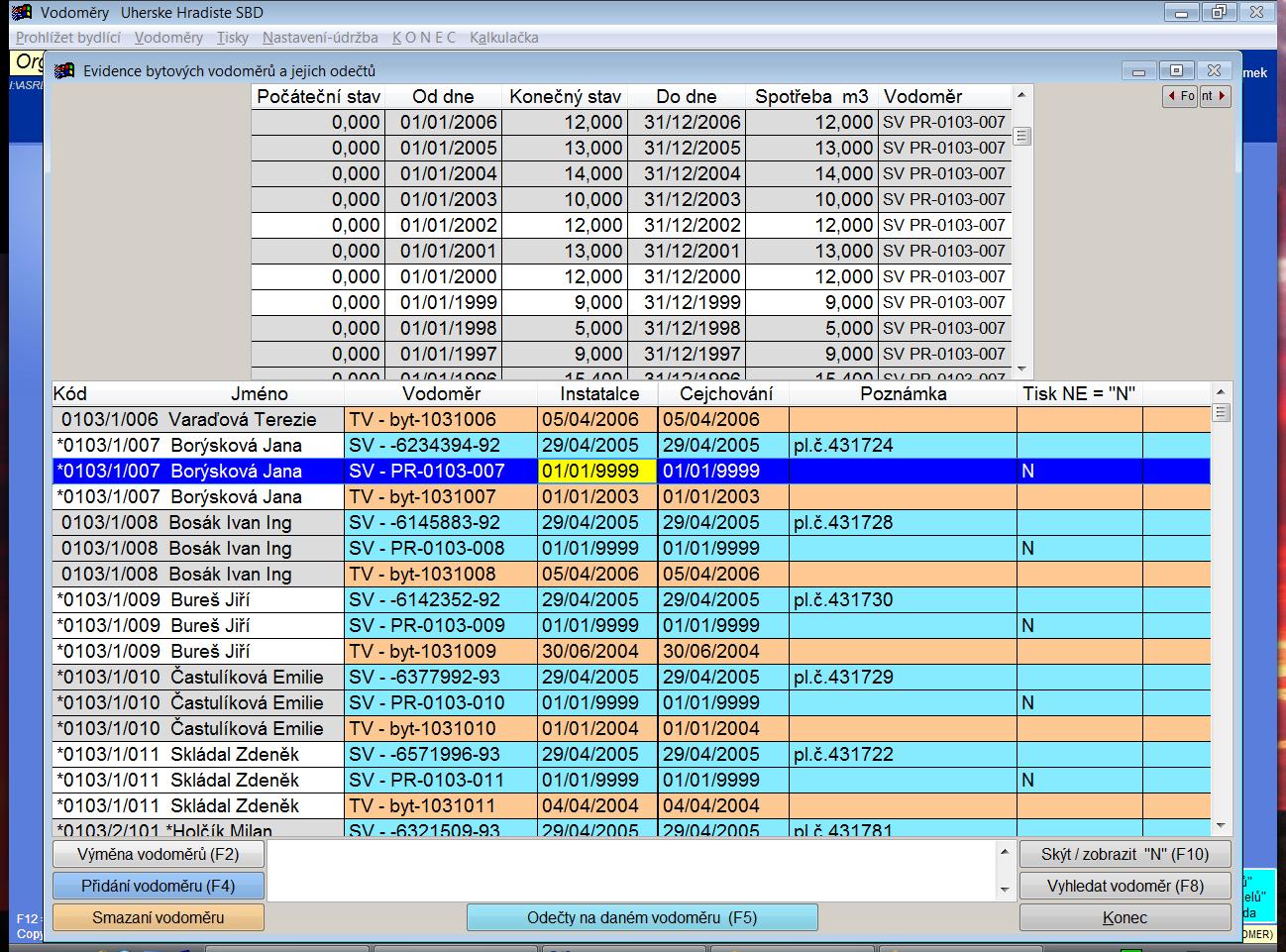Image resolution: width=1286 pixels, height=952 pixels.
Task: Click the Konečný stav column header
Action: (x=565, y=96)
